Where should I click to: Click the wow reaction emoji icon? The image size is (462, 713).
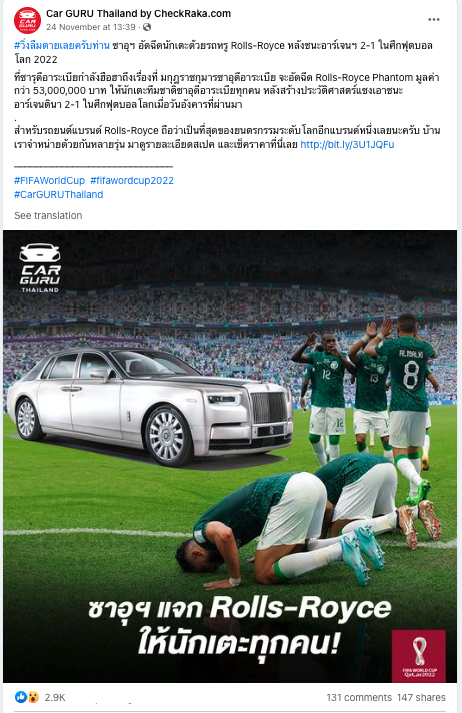(33, 697)
